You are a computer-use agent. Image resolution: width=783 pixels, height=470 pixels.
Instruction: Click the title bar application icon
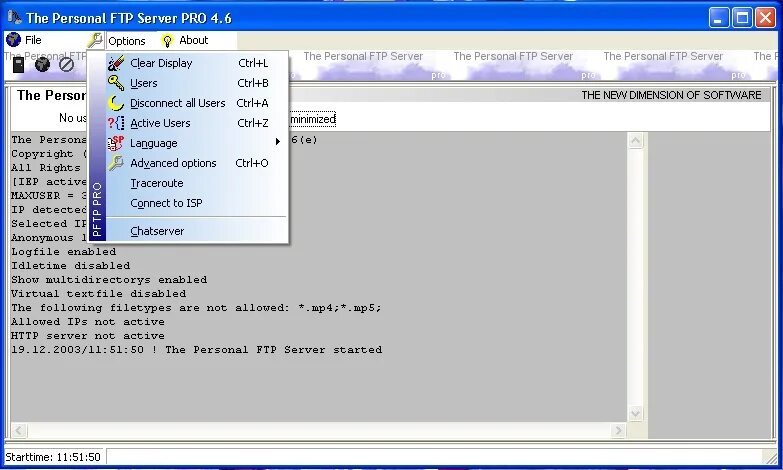click(x=14, y=17)
